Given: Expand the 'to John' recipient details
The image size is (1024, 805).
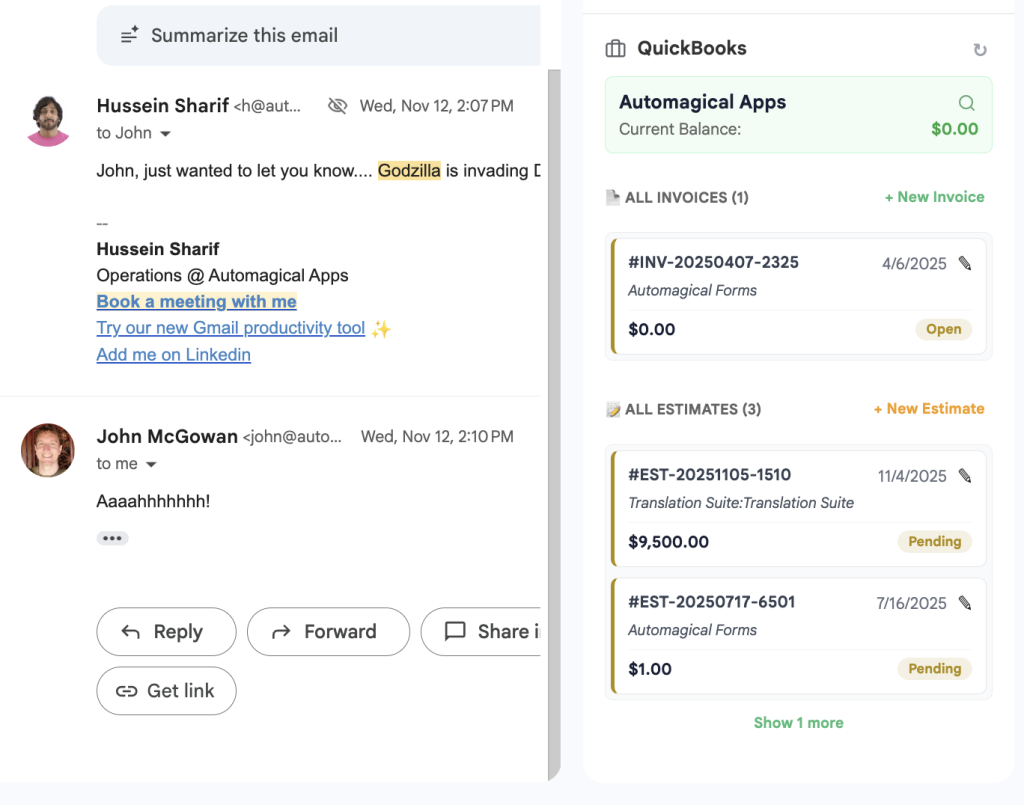Looking at the screenshot, I should [x=166, y=134].
